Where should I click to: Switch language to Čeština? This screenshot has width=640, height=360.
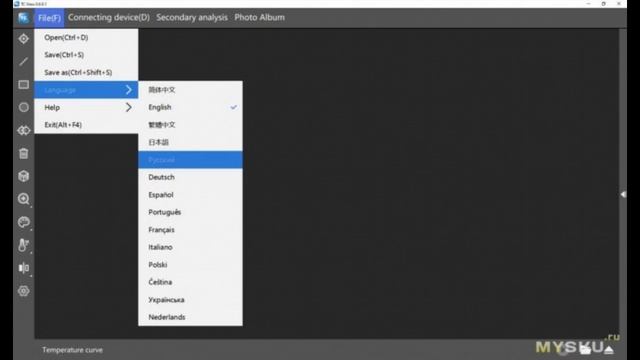[x=190, y=282]
